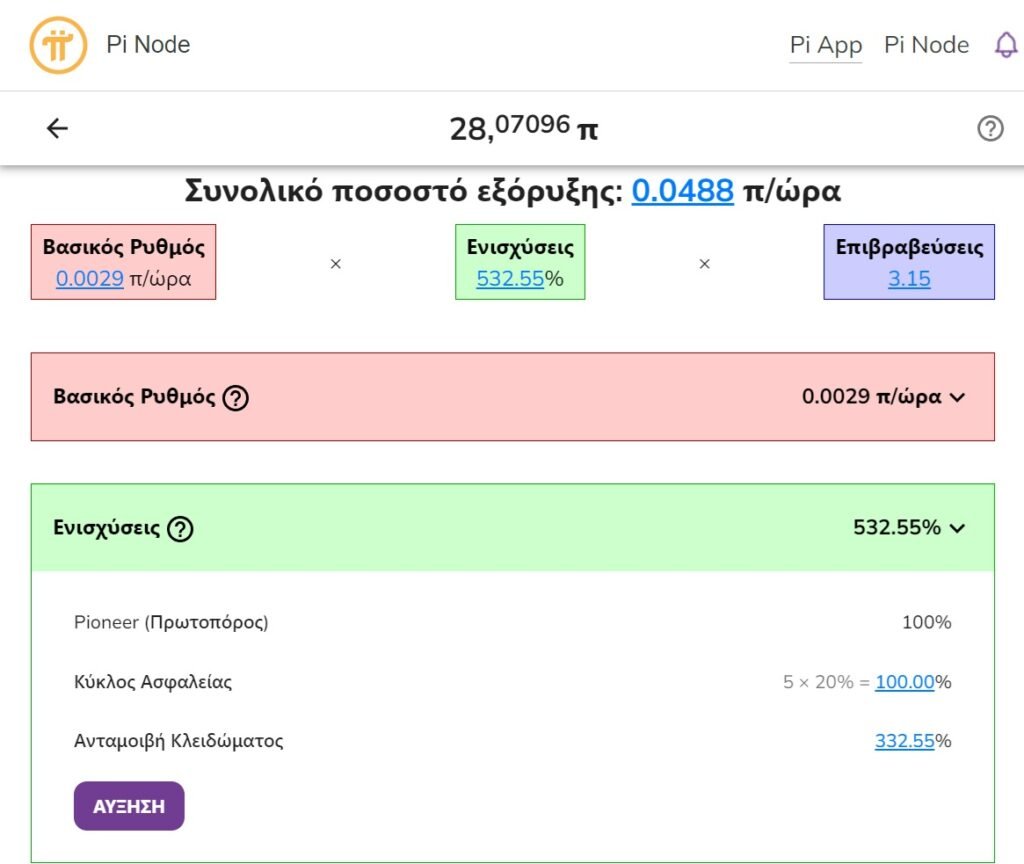Click help icon next to Βασικός Ρυθμός
The image size is (1024, 864).
(x=236, y=397)
